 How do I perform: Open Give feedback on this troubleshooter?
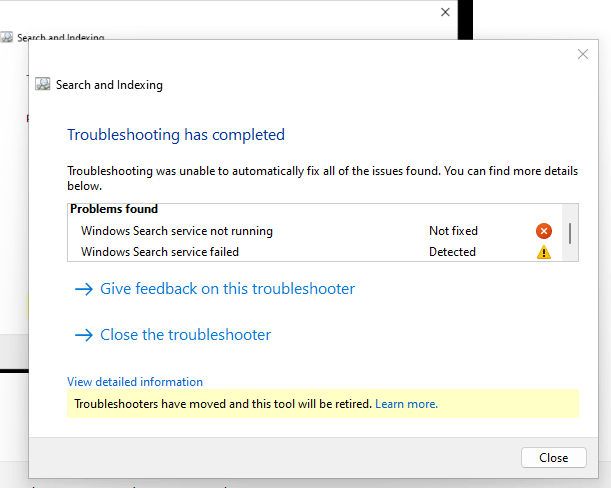[227, 289]
